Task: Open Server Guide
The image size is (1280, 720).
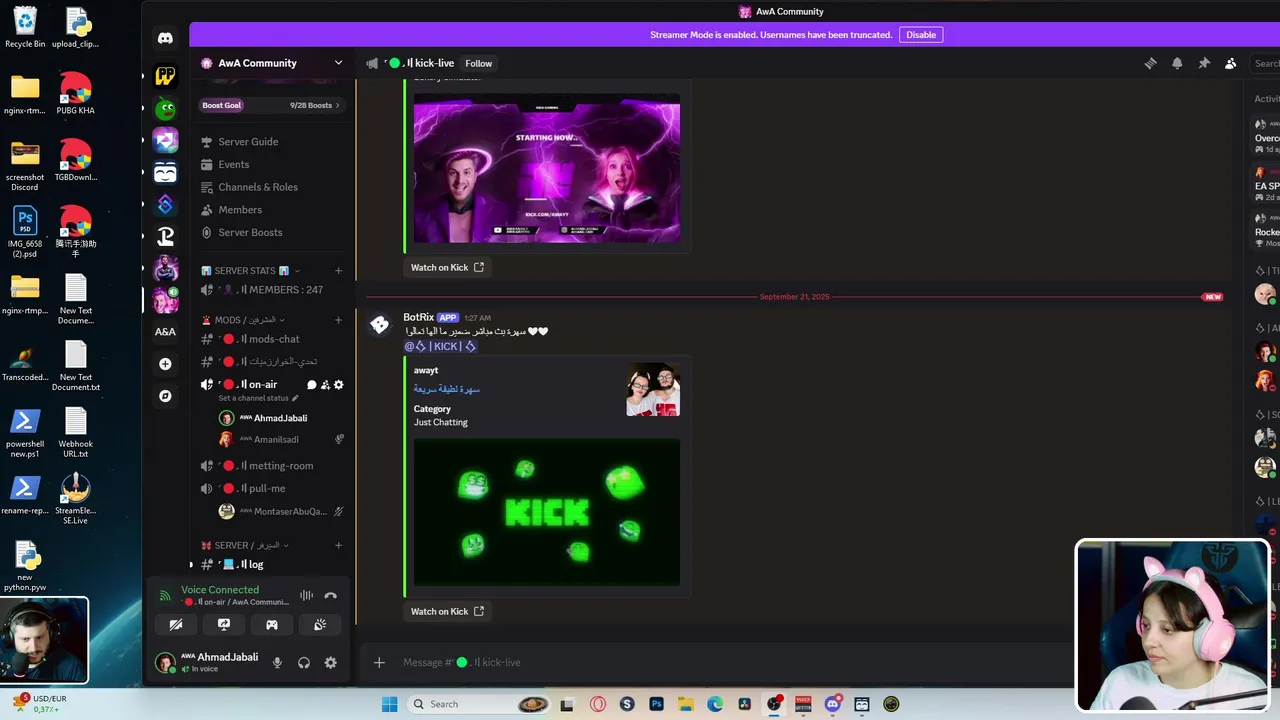Action: coord(271,142)
